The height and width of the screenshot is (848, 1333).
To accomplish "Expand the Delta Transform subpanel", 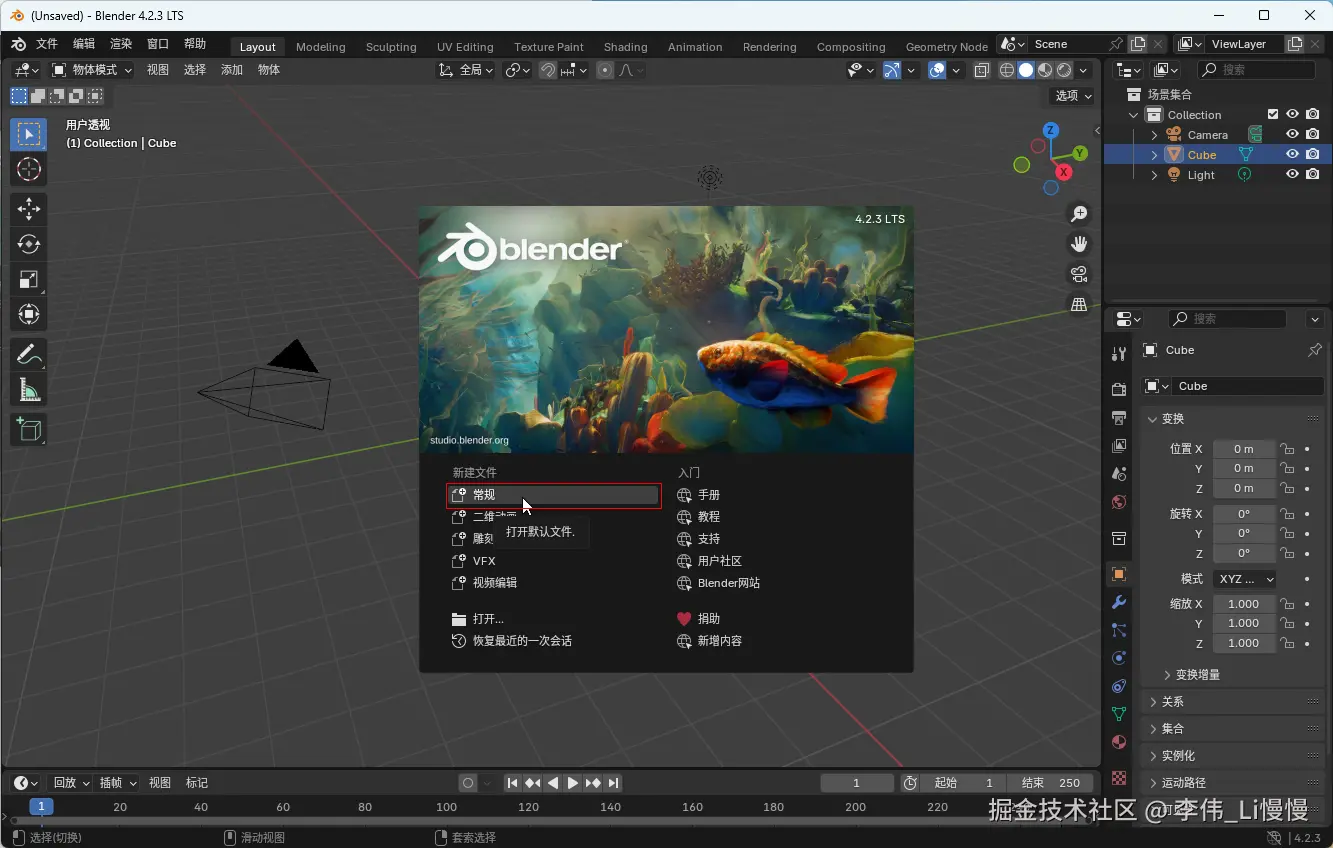I will coord(1198,675).
